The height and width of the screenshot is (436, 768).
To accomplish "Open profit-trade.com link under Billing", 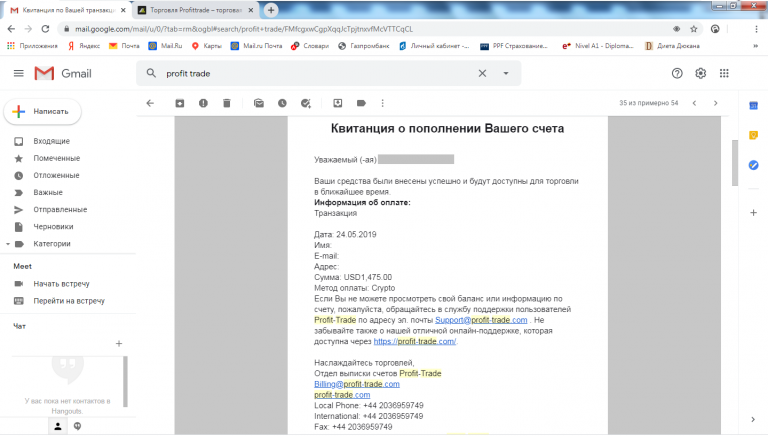I will pos(342,395).
